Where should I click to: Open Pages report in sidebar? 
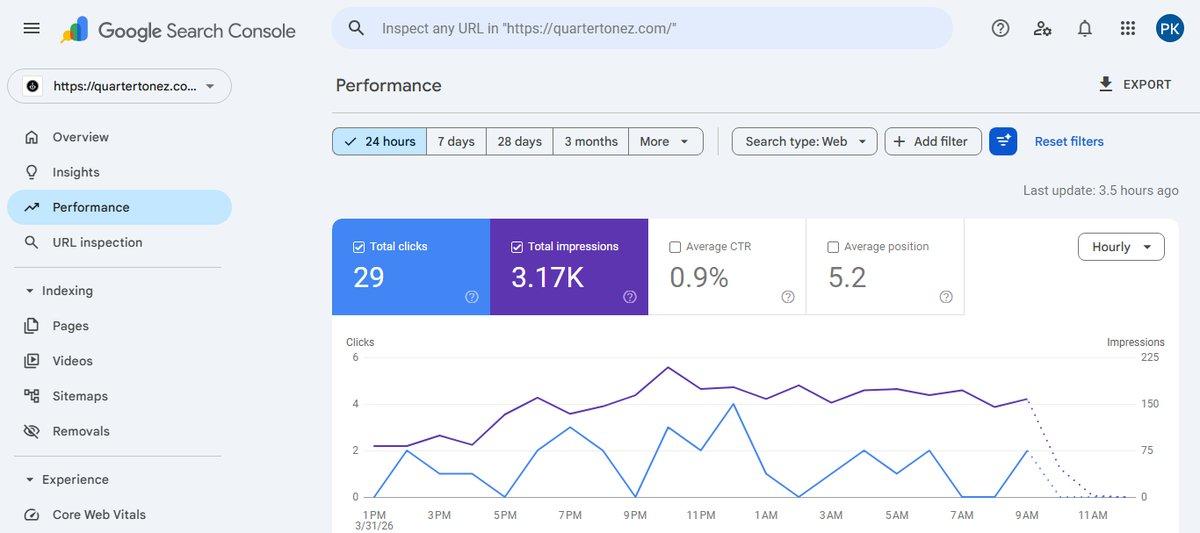coord(119,326)
